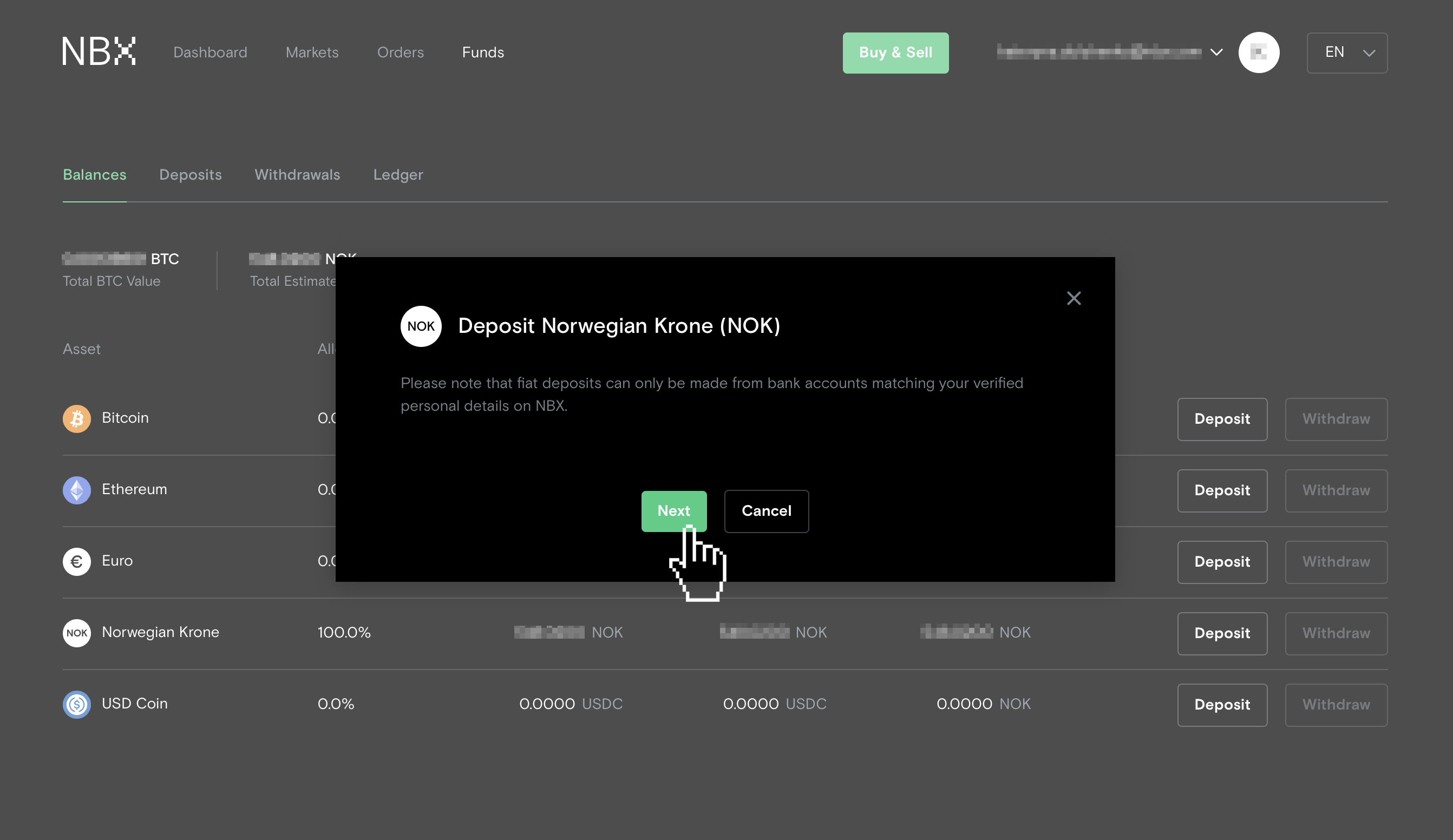Screen dimensions: 1453x840
Task: Open the Markets menu item
Action: 312,52
